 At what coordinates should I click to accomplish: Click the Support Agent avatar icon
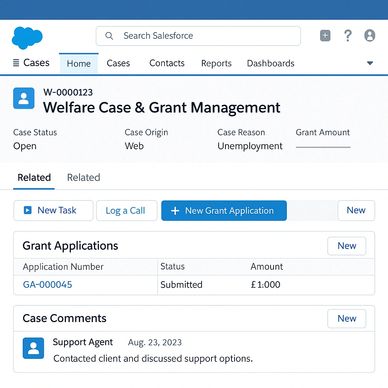[x=33, y=348]
